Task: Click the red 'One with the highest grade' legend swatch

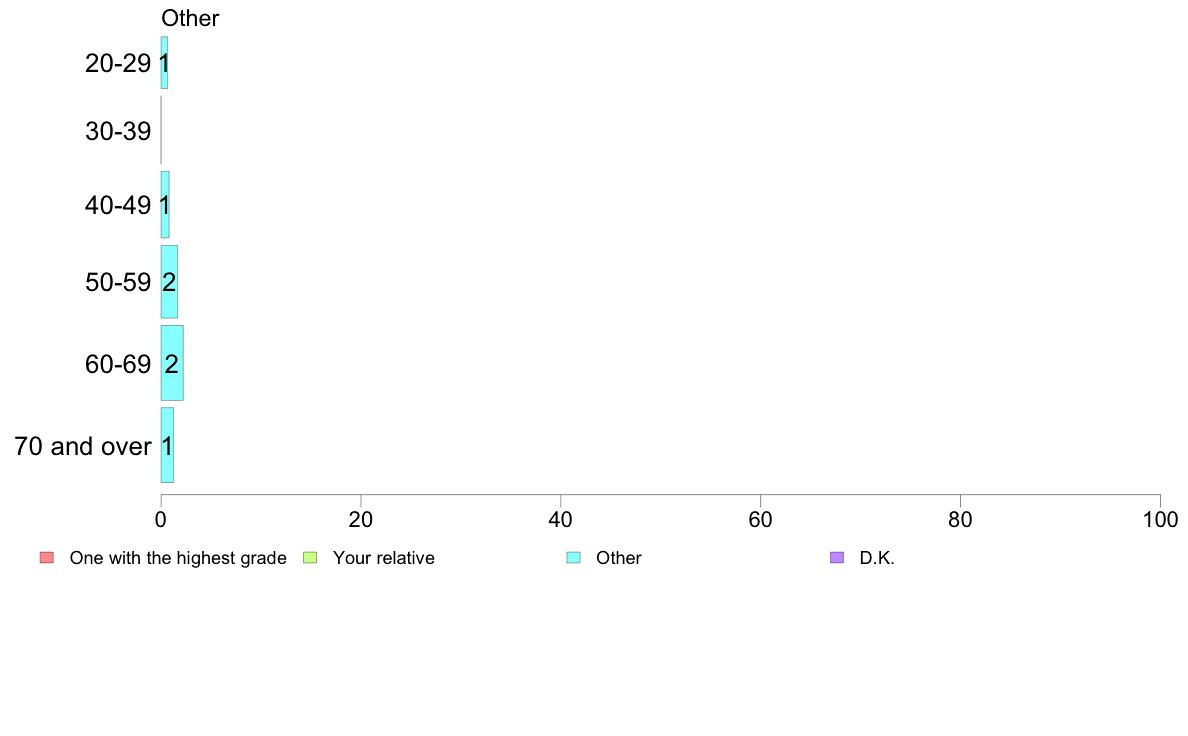Action: 47,558
